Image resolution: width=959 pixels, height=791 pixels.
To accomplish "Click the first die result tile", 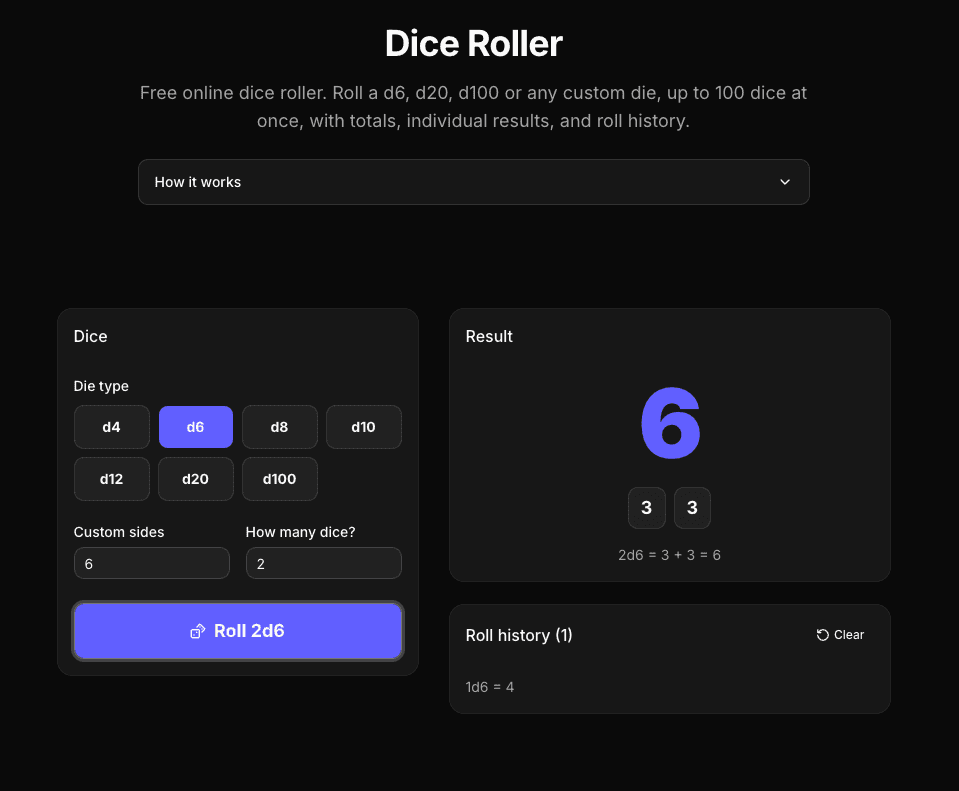I will point(646,508).
